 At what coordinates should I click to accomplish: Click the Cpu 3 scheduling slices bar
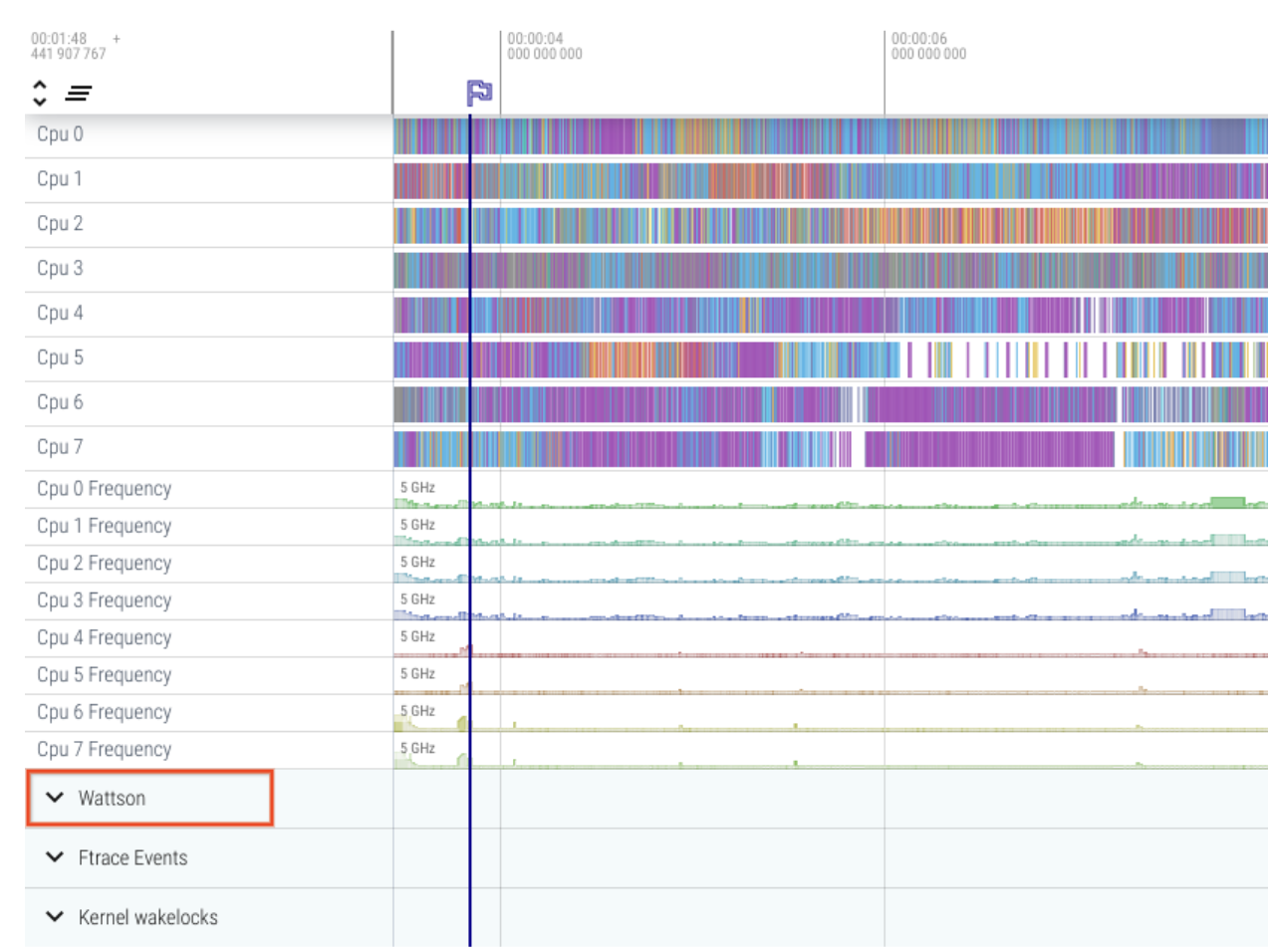(829, 270)
